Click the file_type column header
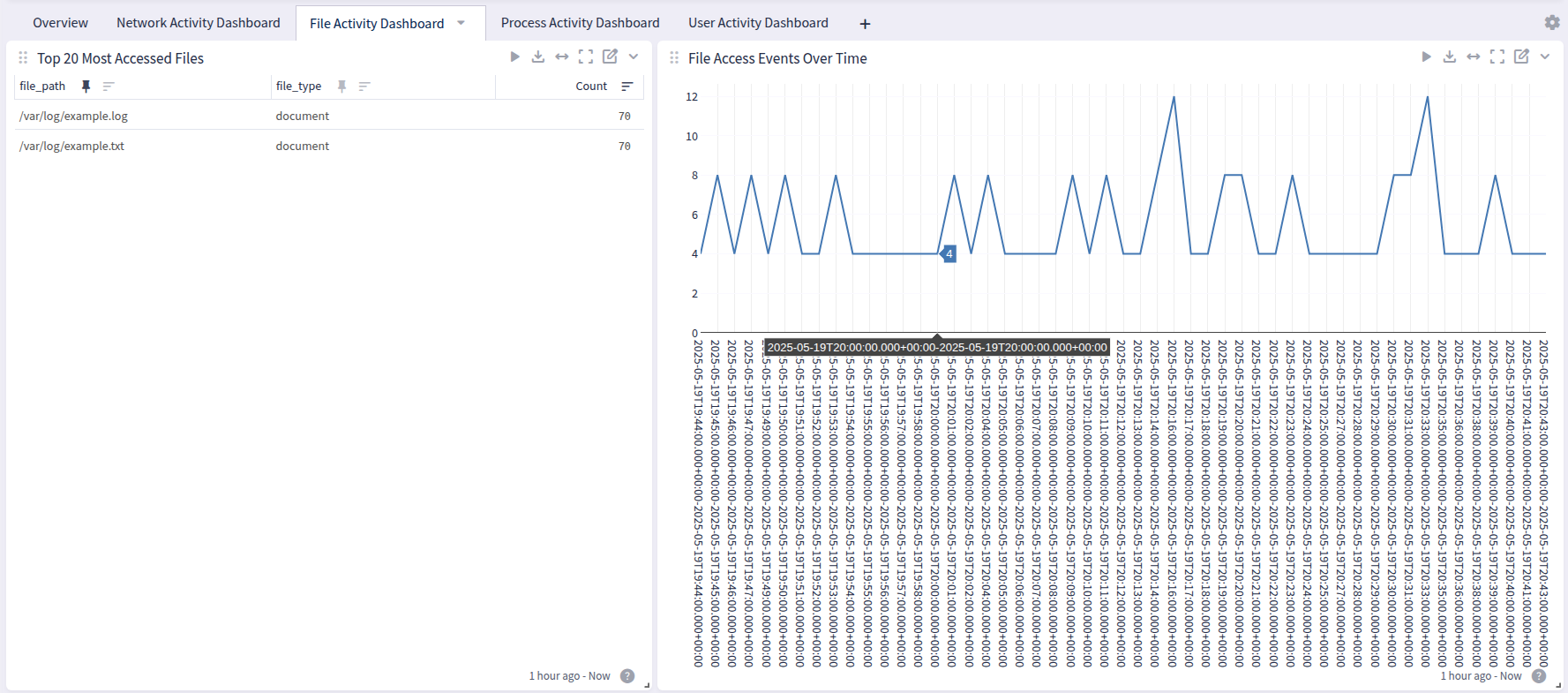The height and width of the screenshot is (693, 1568). (x=298, y=86)
